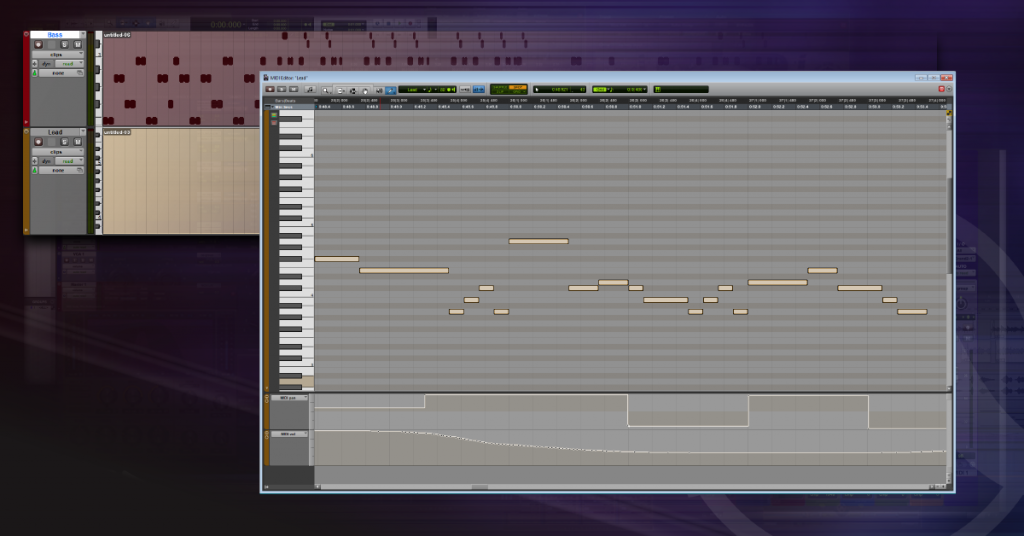Open the MIDI pan lane selector
The width and height of the screenshot is (1024, 536).
coord(288,398)
